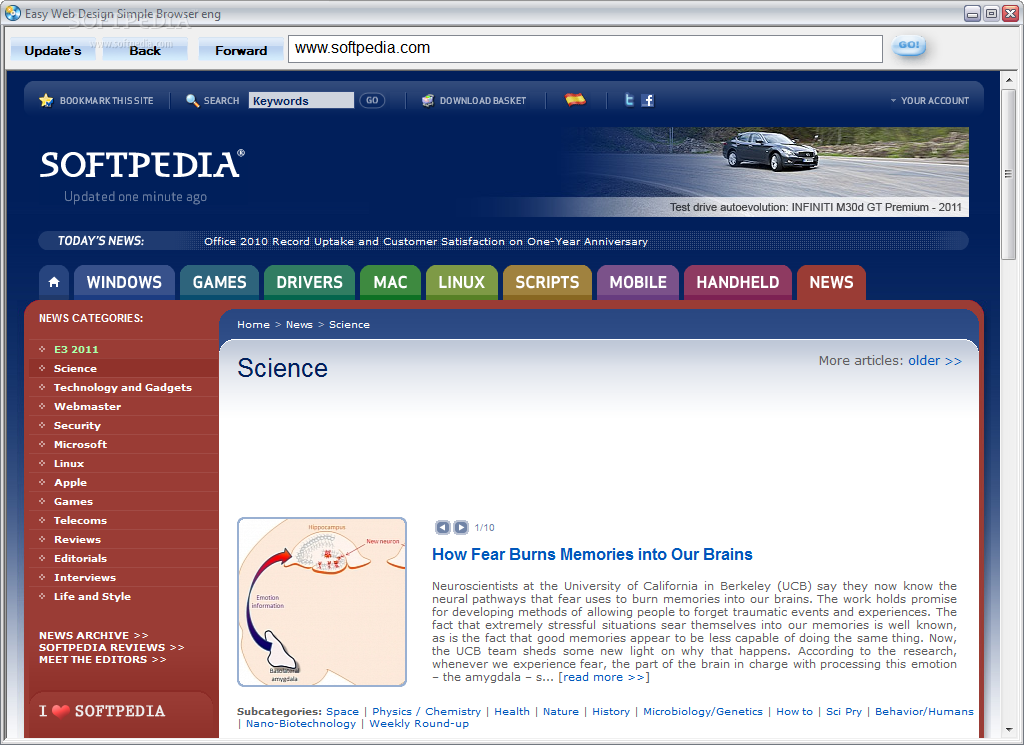
Task: Open Softpedia's Facebook icon
Action: (x=647, y=100)
